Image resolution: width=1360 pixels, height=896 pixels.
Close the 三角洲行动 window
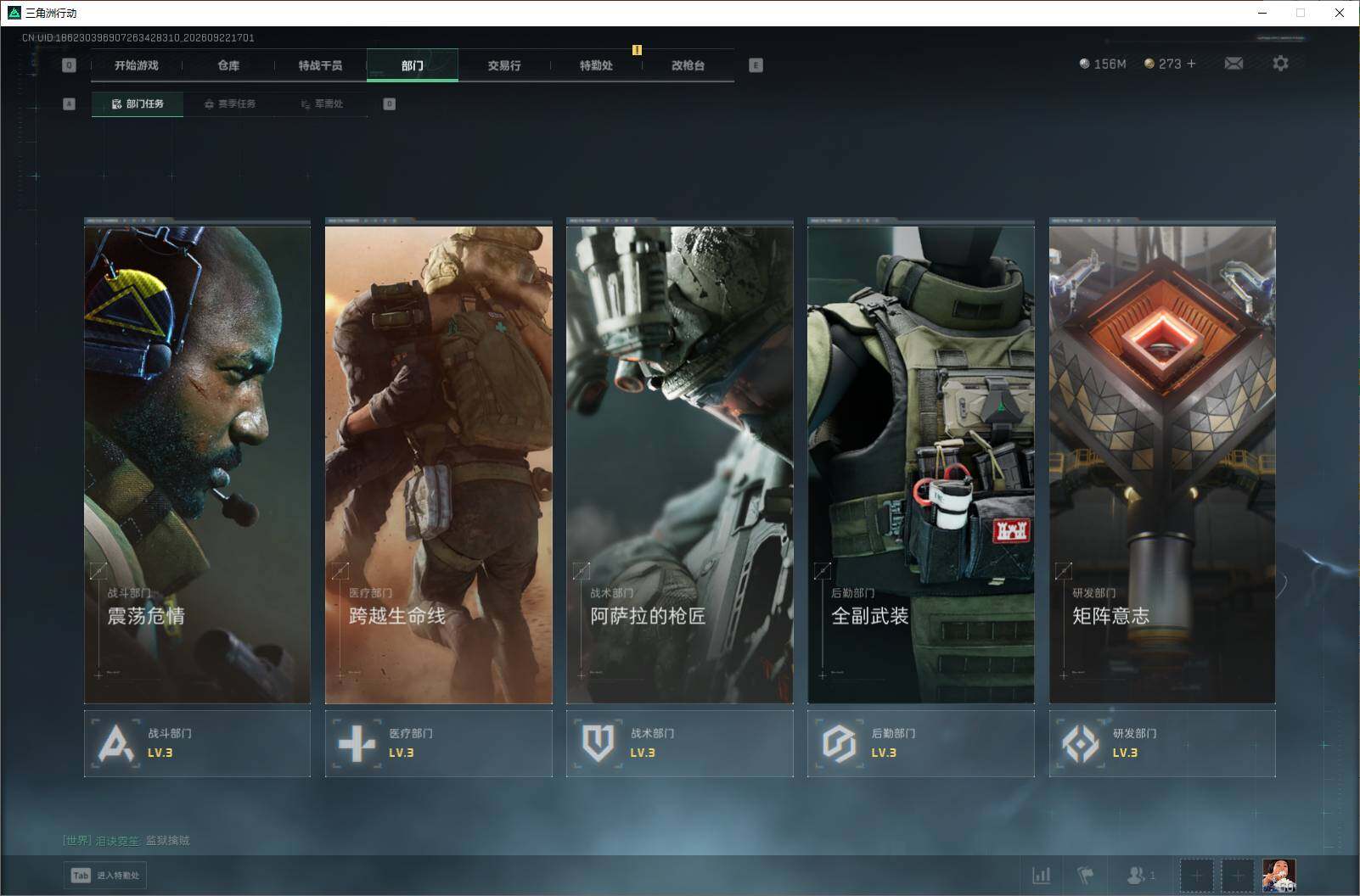point(1340,13)
